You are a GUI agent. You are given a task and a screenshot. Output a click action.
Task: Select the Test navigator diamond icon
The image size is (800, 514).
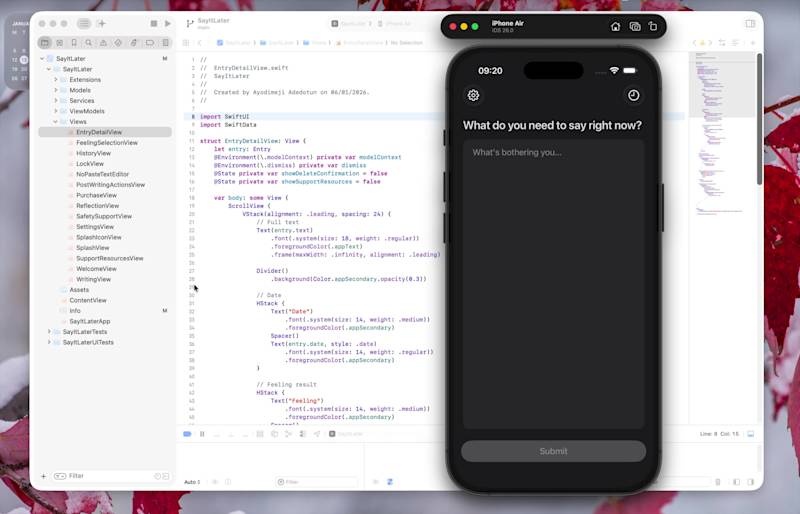[118, 43]
